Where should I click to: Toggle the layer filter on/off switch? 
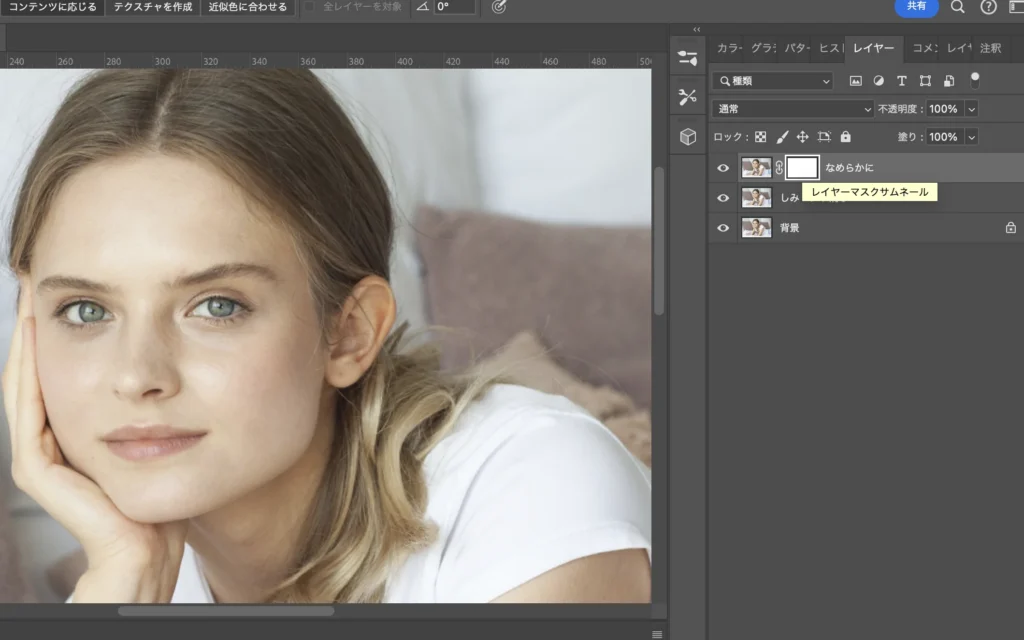[975, 80]
